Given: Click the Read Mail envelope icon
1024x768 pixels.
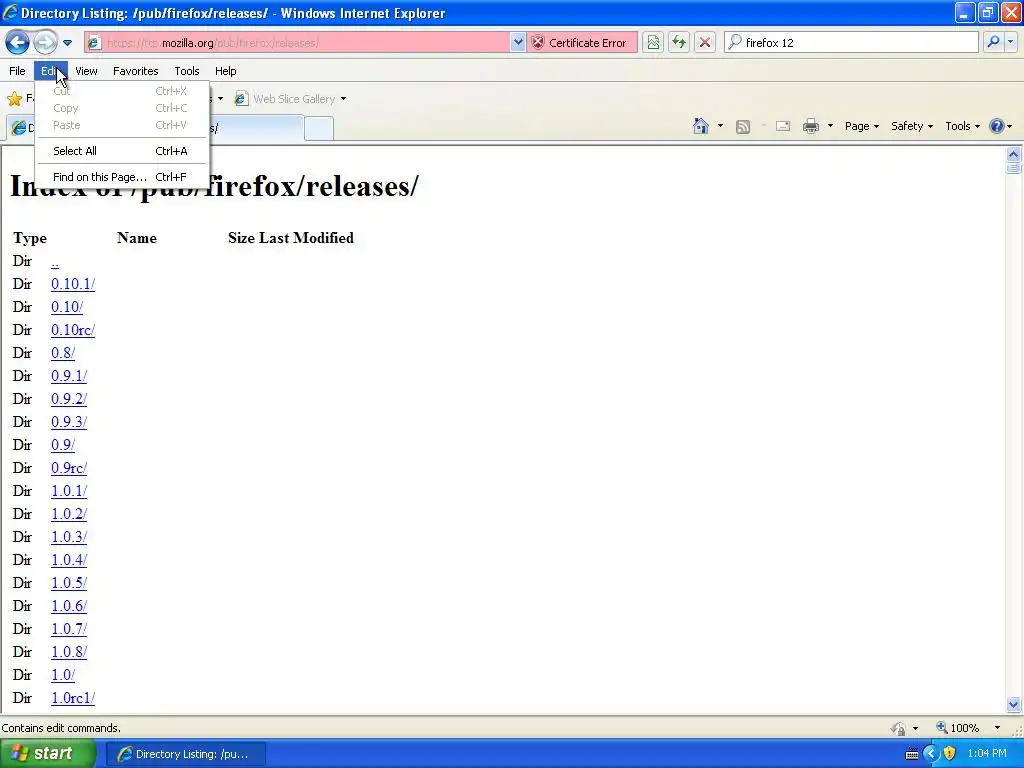Looking at the screenshot, I should [x=783, y=126].
